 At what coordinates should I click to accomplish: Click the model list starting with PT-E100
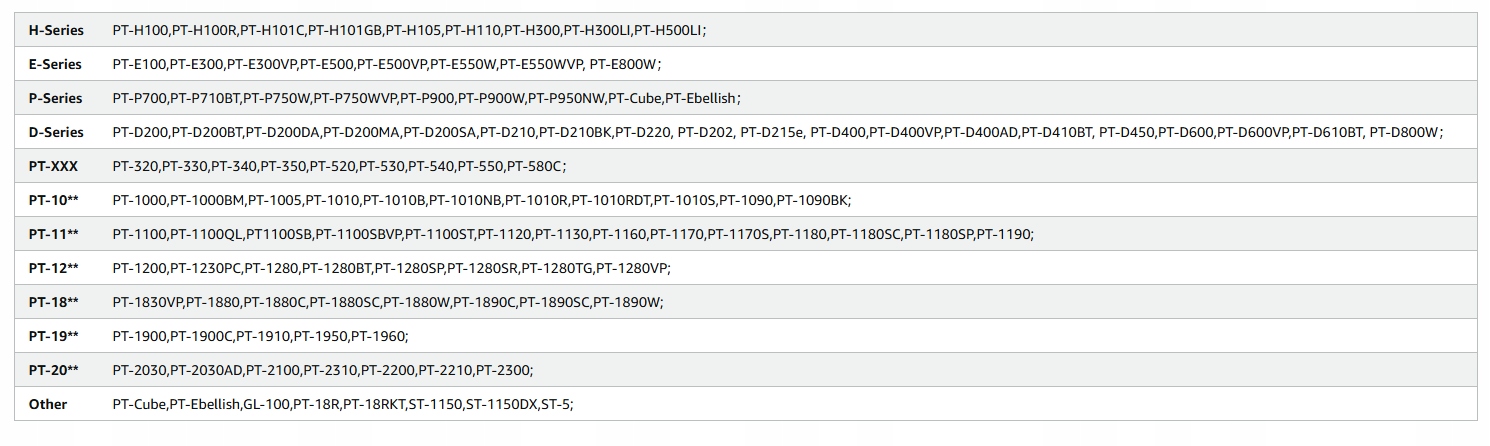[x=387, y=64]
